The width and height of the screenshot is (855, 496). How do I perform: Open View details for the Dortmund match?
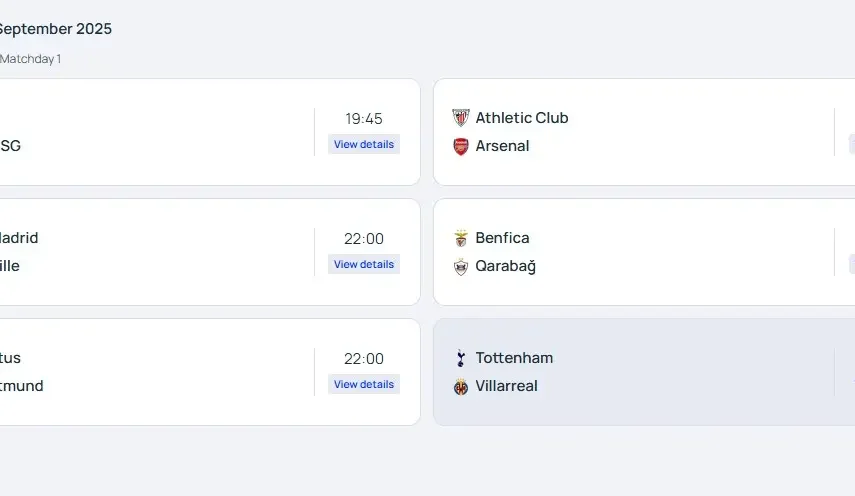(364, 384)
